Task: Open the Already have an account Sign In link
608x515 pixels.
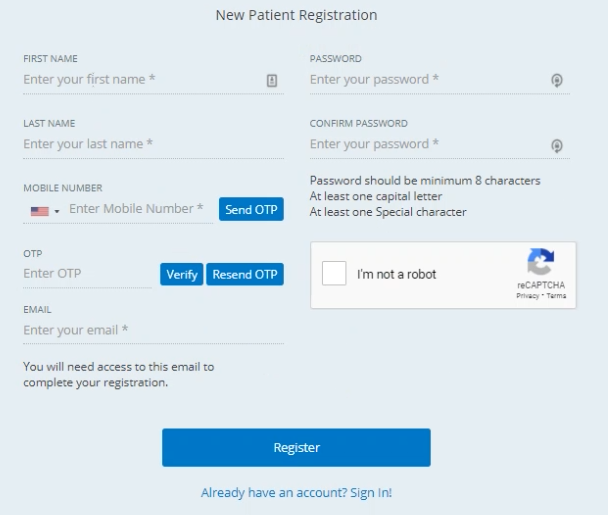Action: tap(296, 493)
